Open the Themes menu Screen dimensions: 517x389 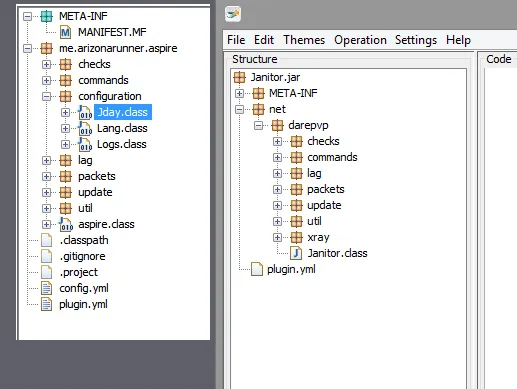(x=304, y=40)
